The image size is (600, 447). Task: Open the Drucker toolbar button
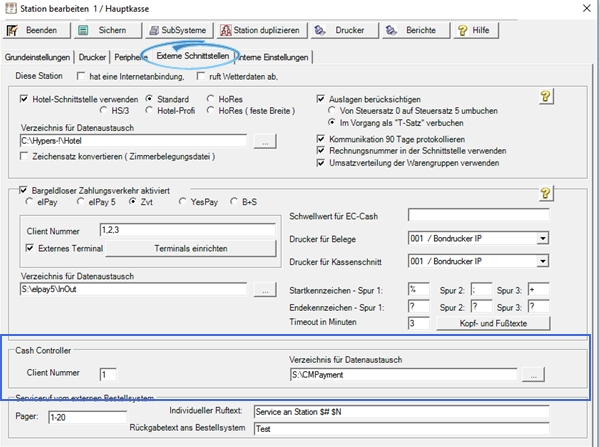coord(344,30)
